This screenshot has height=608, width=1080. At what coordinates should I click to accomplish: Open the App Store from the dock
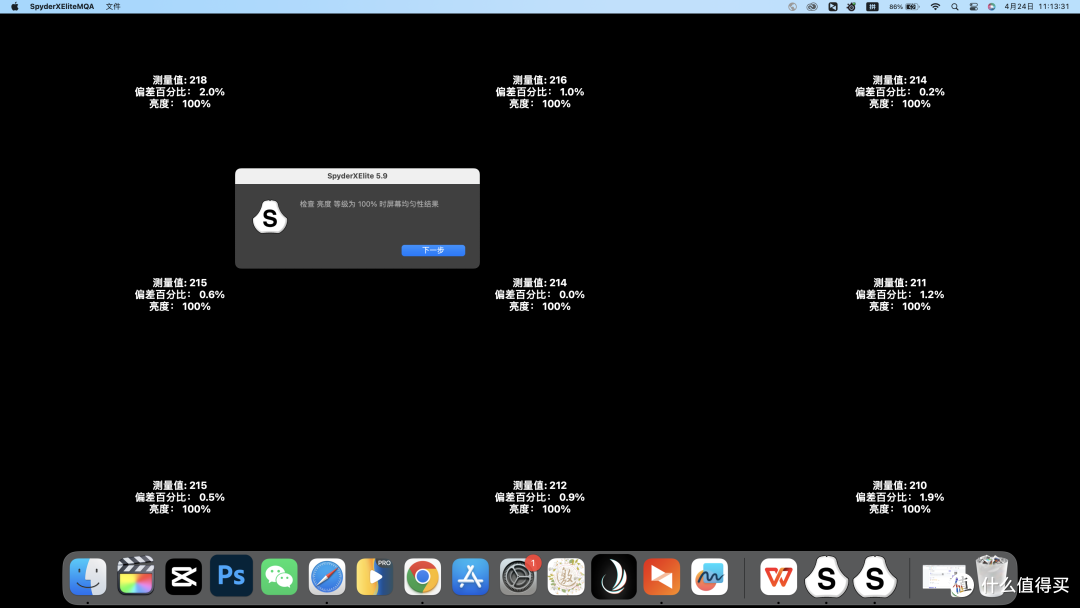(x=470, y=576)
